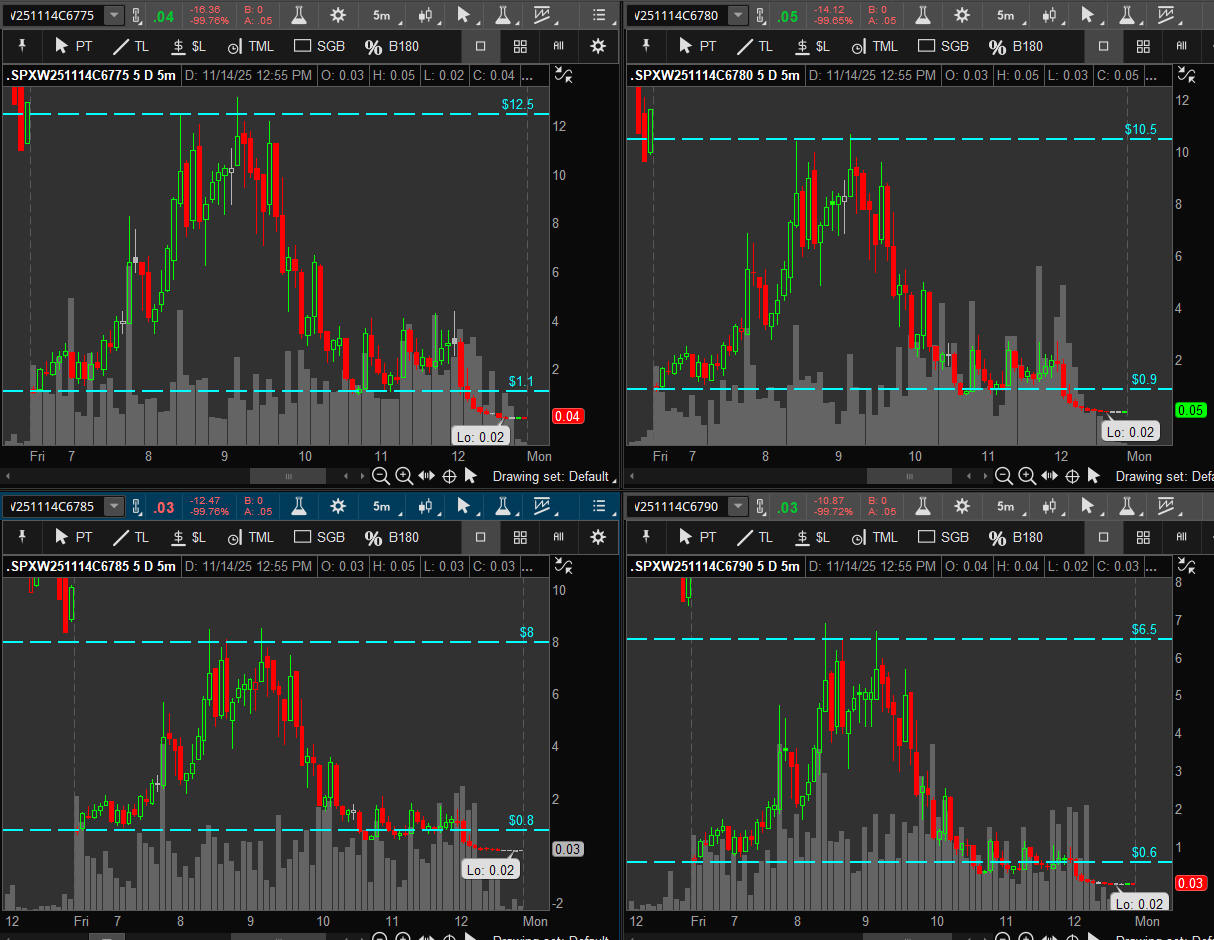Click the candlestick chart style icon, C6775 chart
Screen dimensions: 1214x940
[x=425, y=15]
